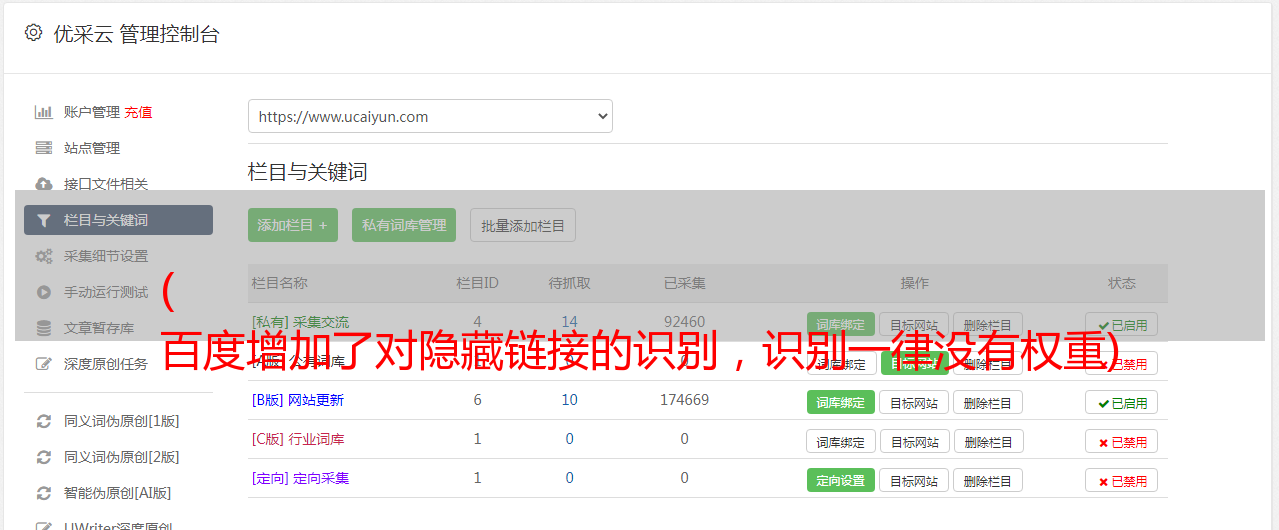Click the 栏目名称 column header
This screenshot has height=530, width=1279.
click(280, 283)
